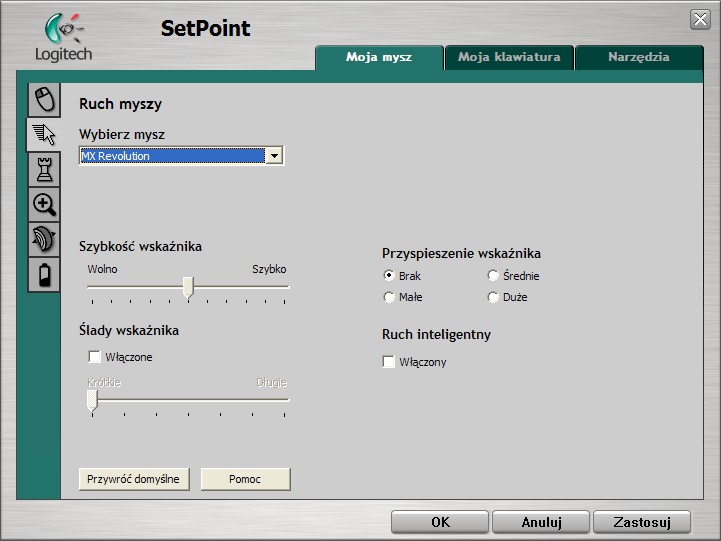Image resolution: width=721 pixels, height=541 pixels.
Task: Select the Brak acceleration option
Action: pos(389,275)
